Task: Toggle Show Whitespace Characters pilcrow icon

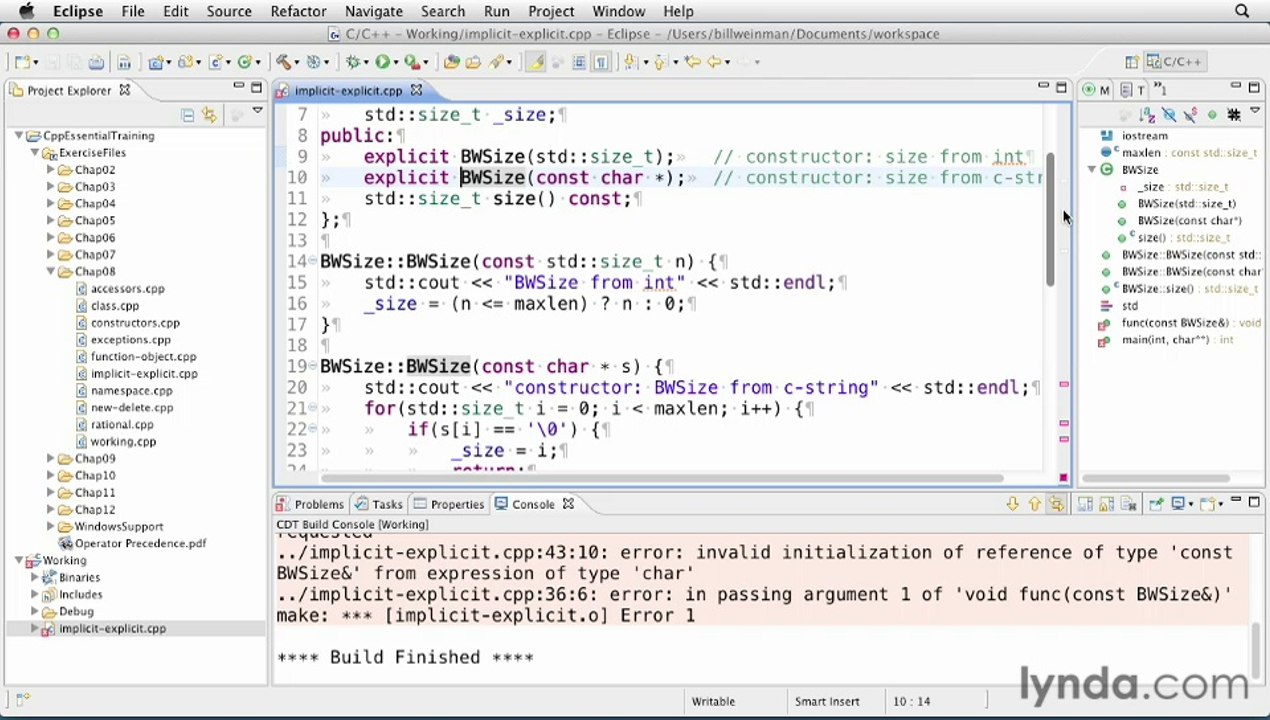Action: click(602, 62)
